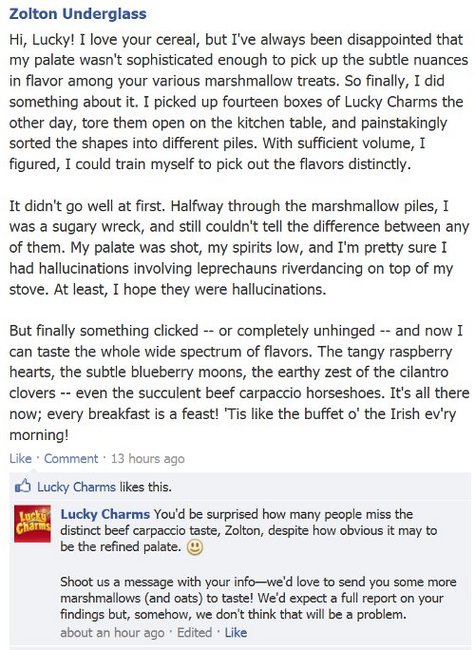Click the reply text 'You'd be surprised how many'

pyautogui.click(x=249, y=530)
